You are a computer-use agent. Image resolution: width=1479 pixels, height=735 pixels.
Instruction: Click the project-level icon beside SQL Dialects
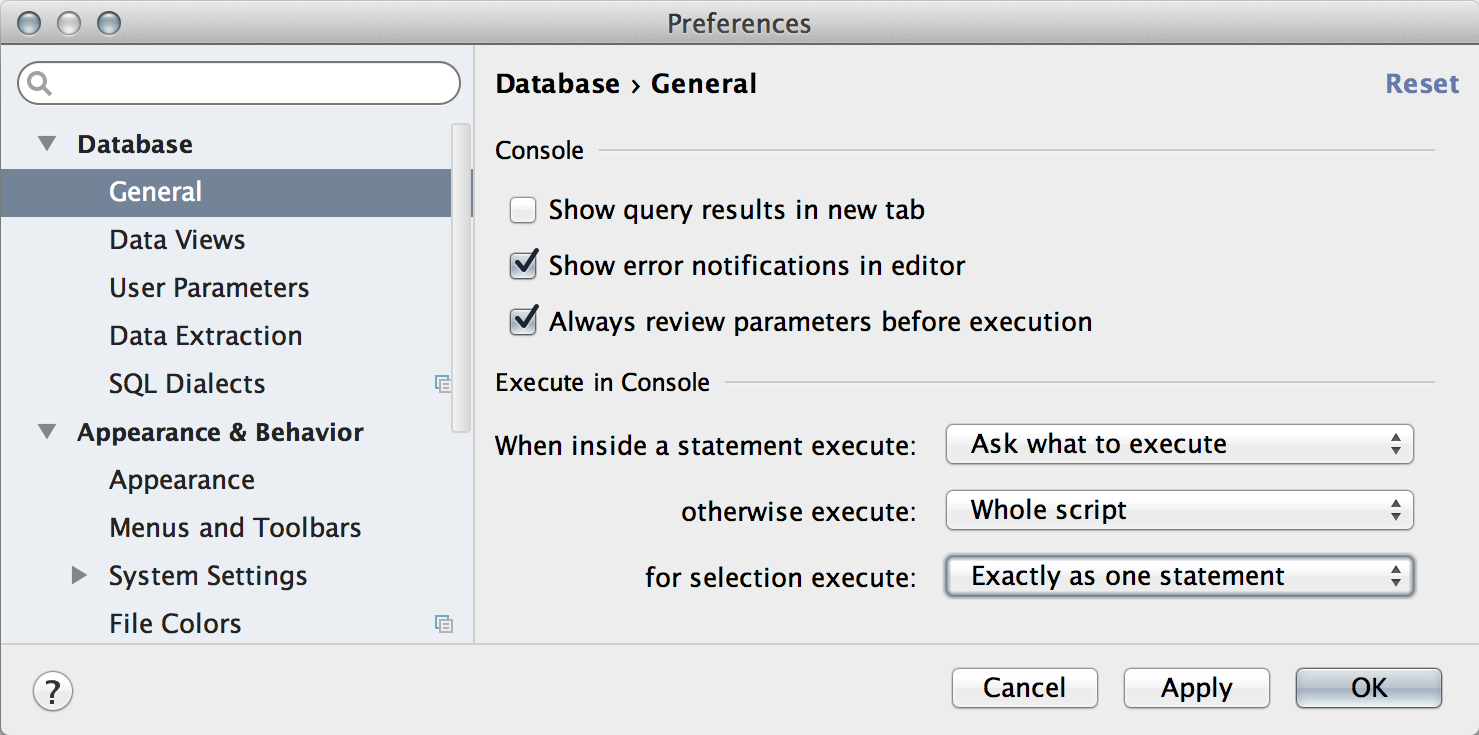(443, 384)
